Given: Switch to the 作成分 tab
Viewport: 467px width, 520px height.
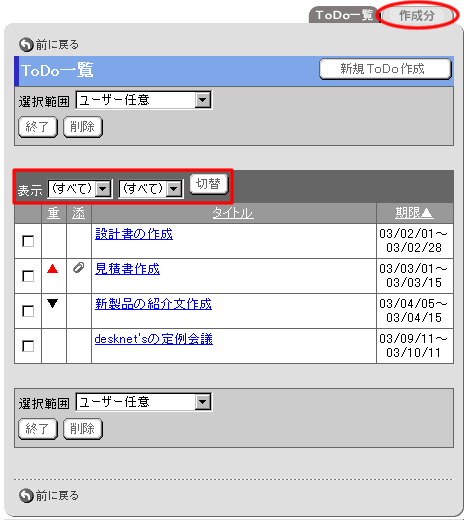Looking at the screenshot, I should [417, 15].
